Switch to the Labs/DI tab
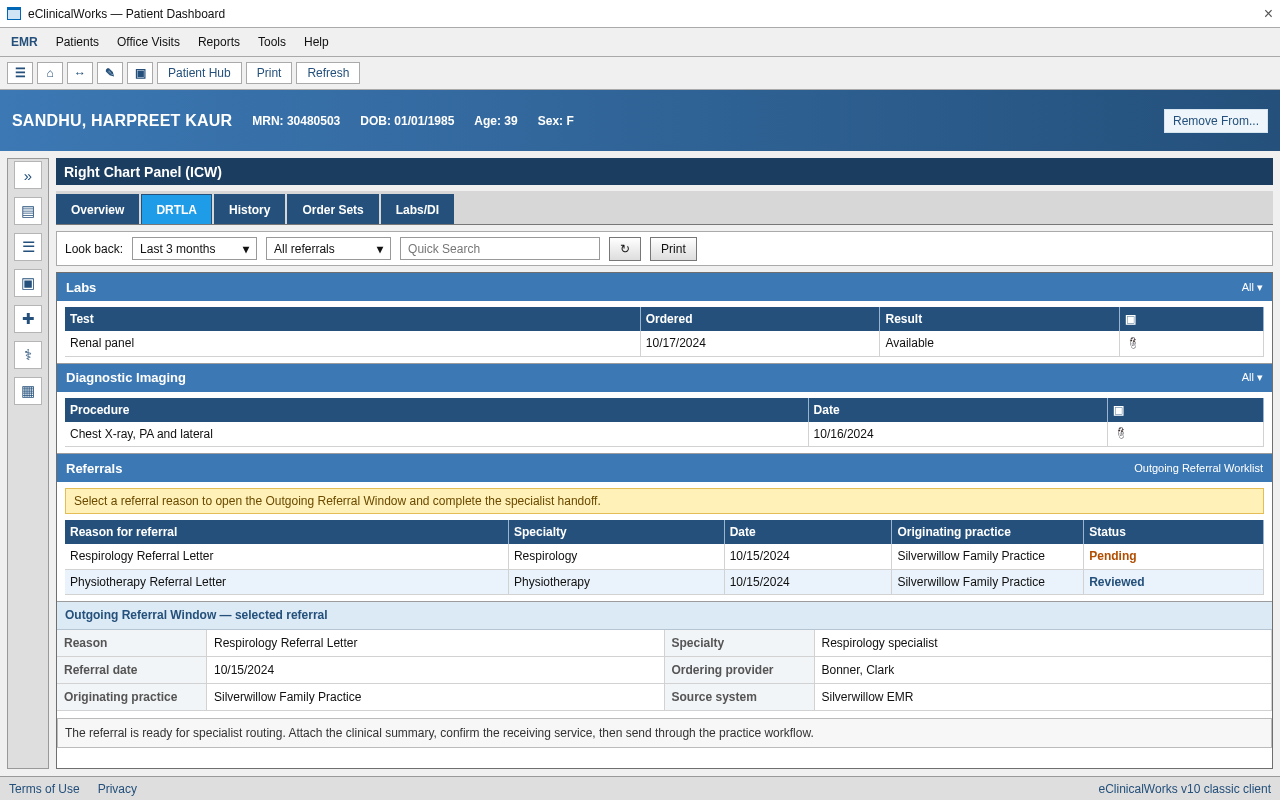This screenshot has height=800, width=1280. (x=417, y=209)
